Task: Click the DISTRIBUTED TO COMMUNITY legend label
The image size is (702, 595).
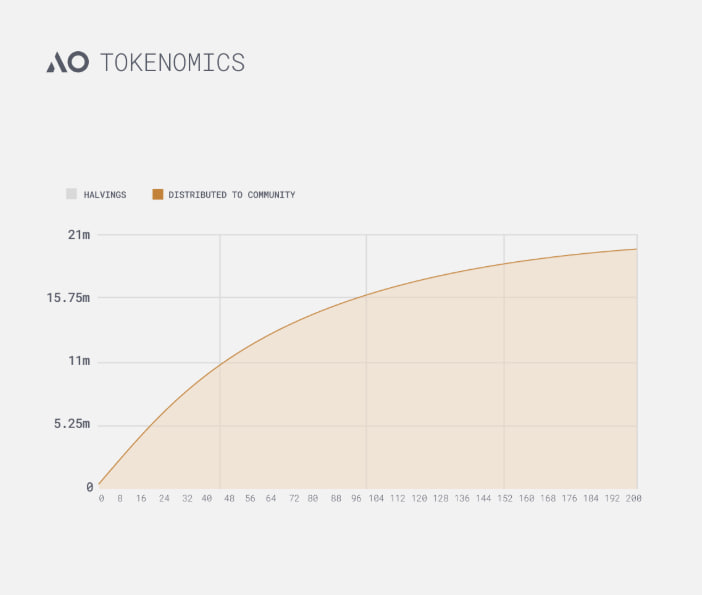Action: [231, 195]
